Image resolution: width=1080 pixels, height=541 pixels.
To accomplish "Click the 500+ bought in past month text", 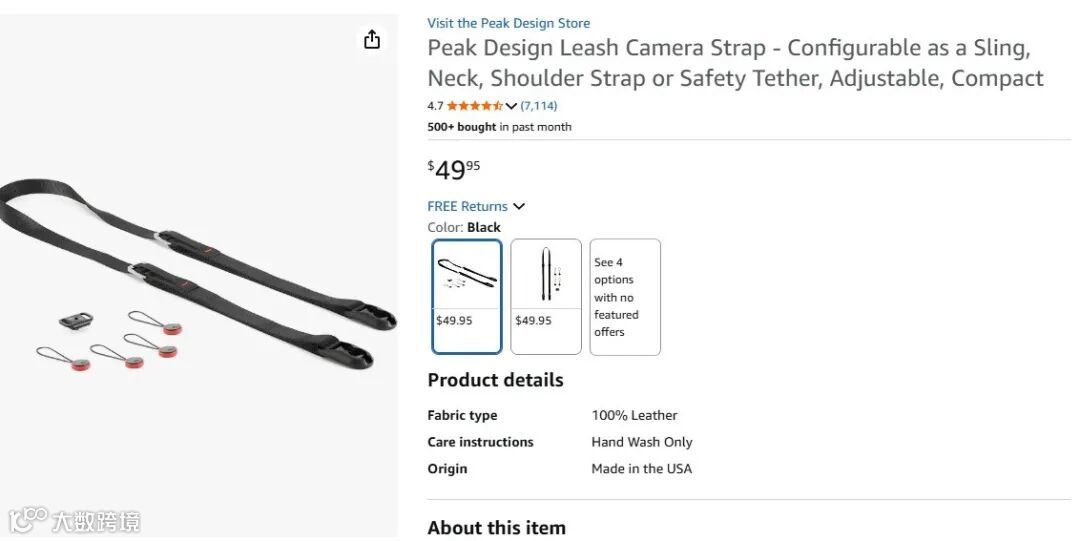I will 499,127.
